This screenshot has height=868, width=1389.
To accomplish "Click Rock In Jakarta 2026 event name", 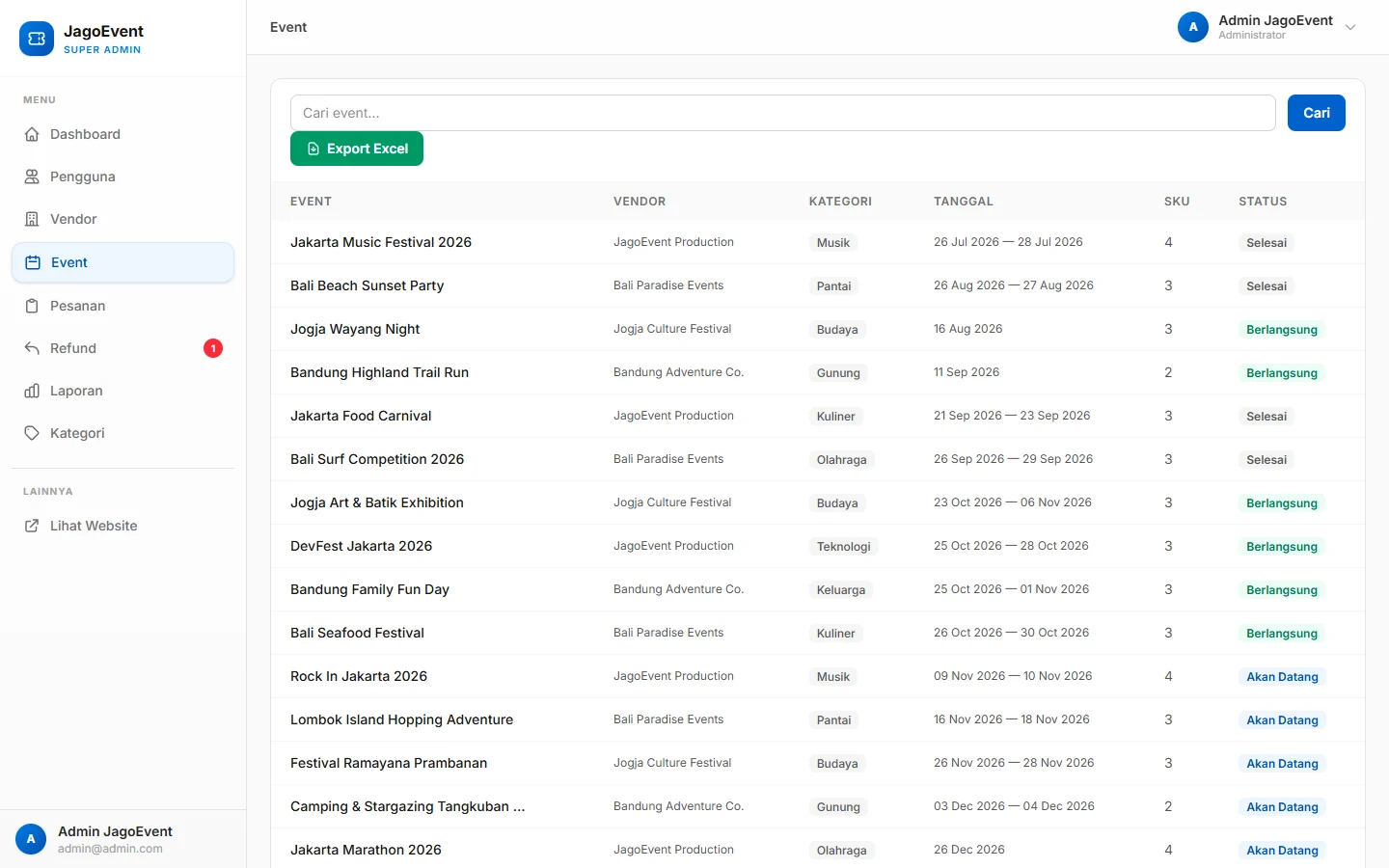I will [x=359, y=676].
